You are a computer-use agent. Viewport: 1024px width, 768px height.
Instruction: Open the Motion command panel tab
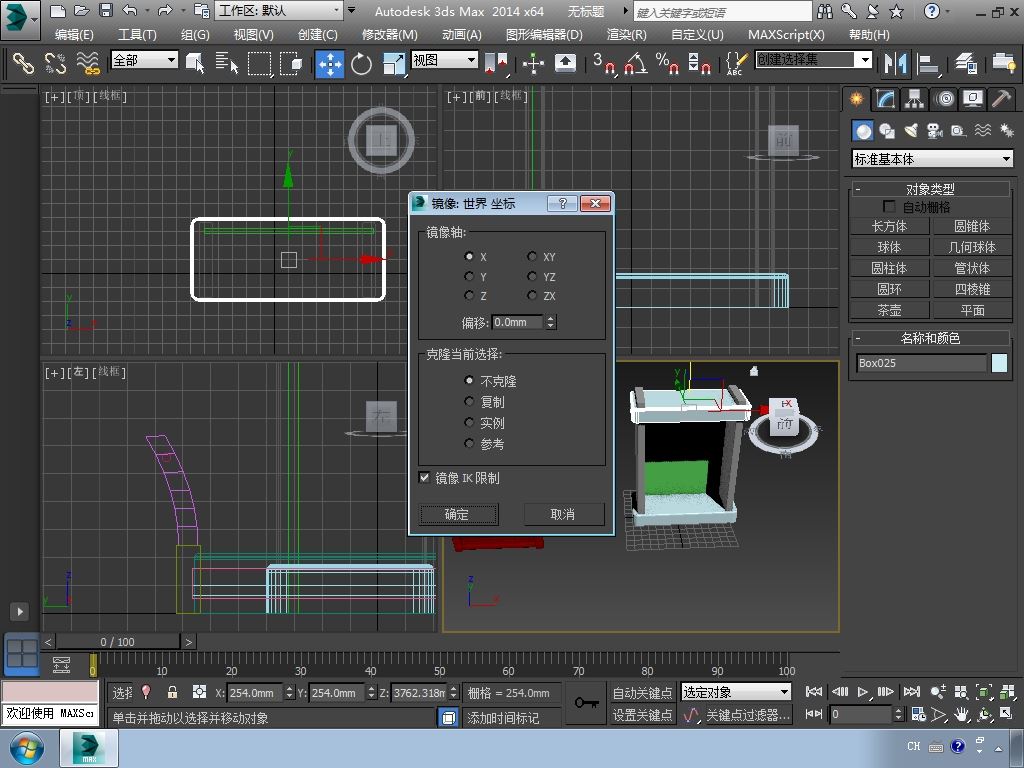pos(944,99)
